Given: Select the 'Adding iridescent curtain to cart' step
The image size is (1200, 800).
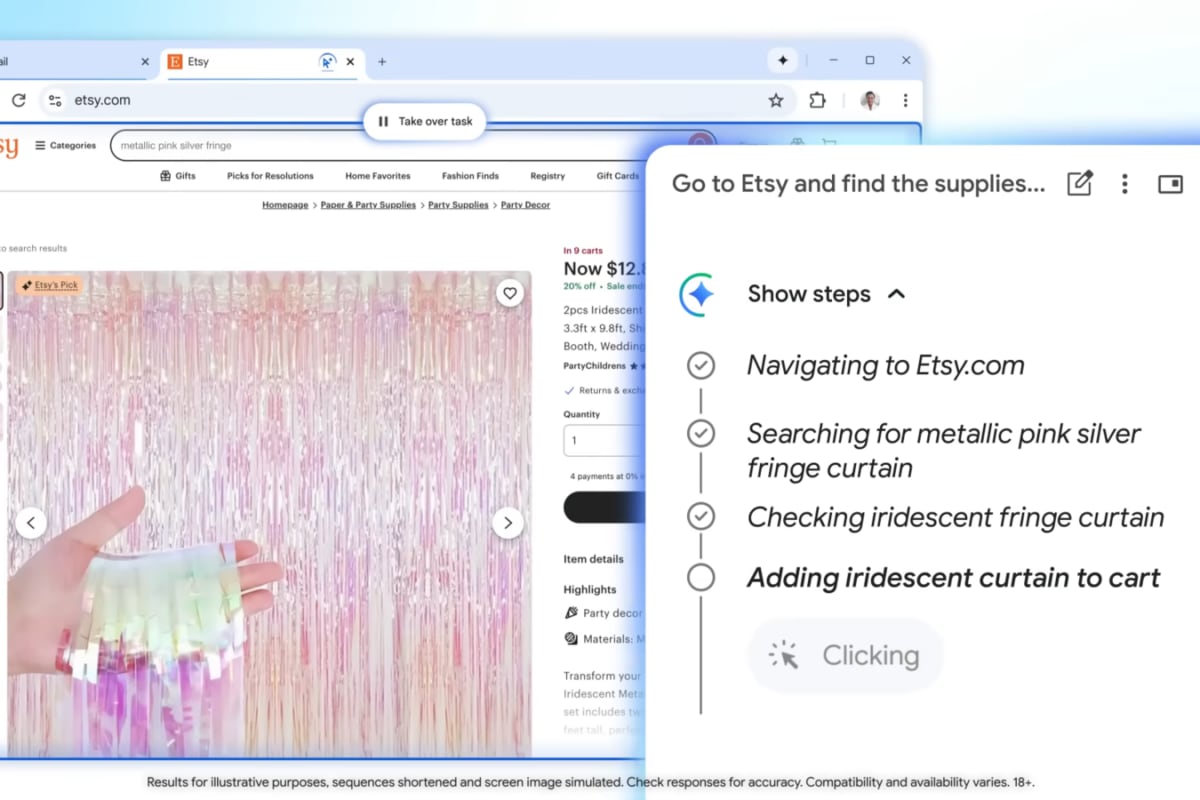Looking at the screenshot, I should 954,578.
